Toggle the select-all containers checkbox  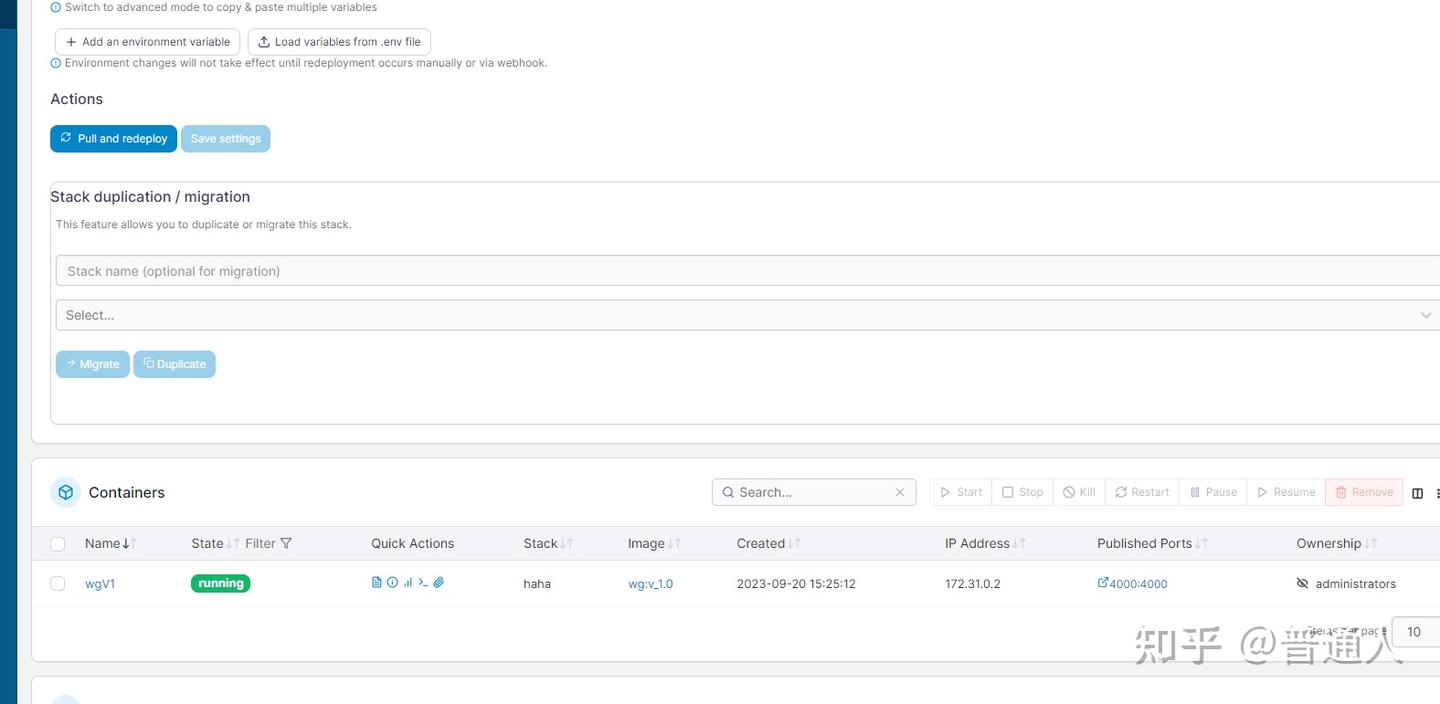(58, 544)
